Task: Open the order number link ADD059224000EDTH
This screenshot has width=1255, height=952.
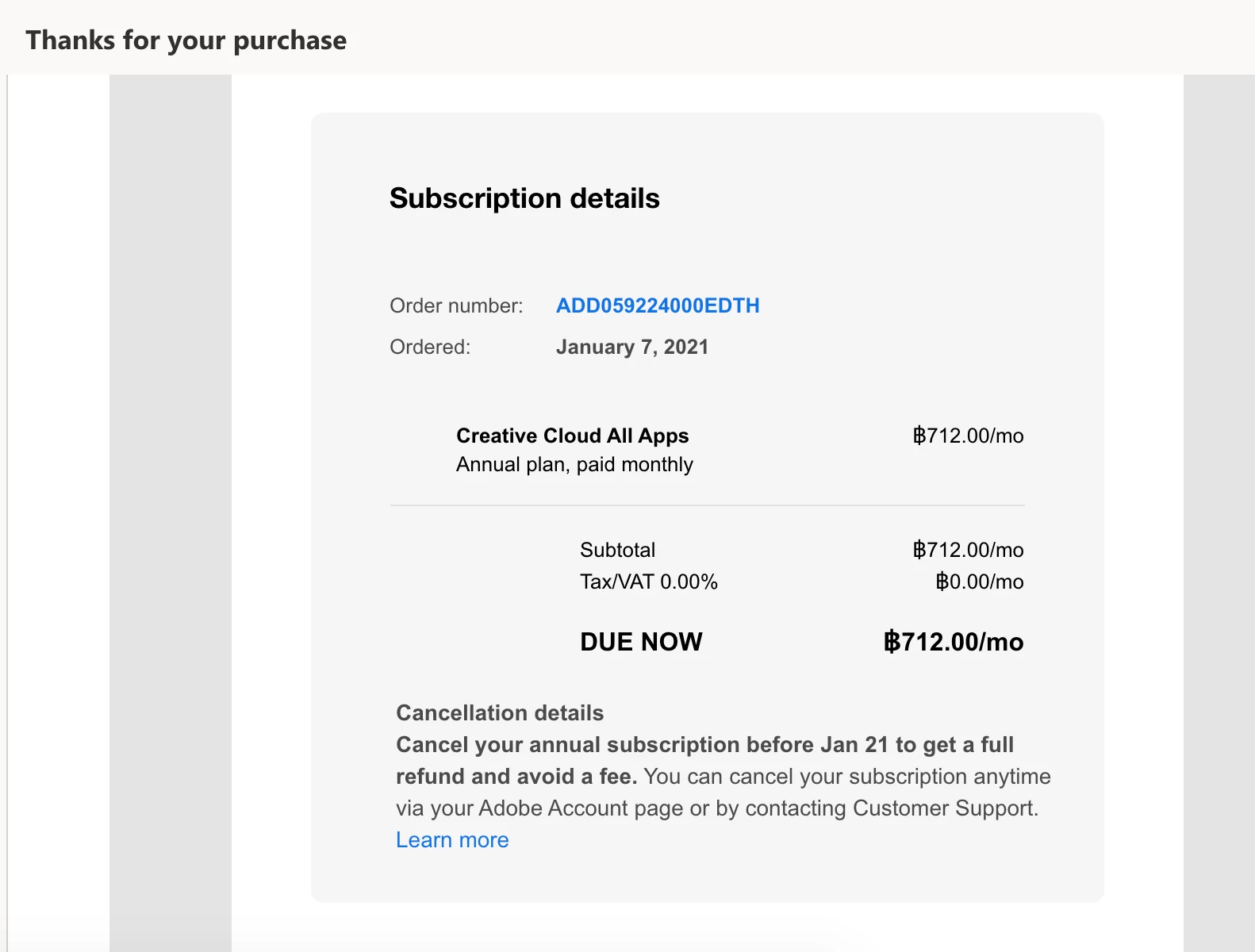Action: (658, 305)
